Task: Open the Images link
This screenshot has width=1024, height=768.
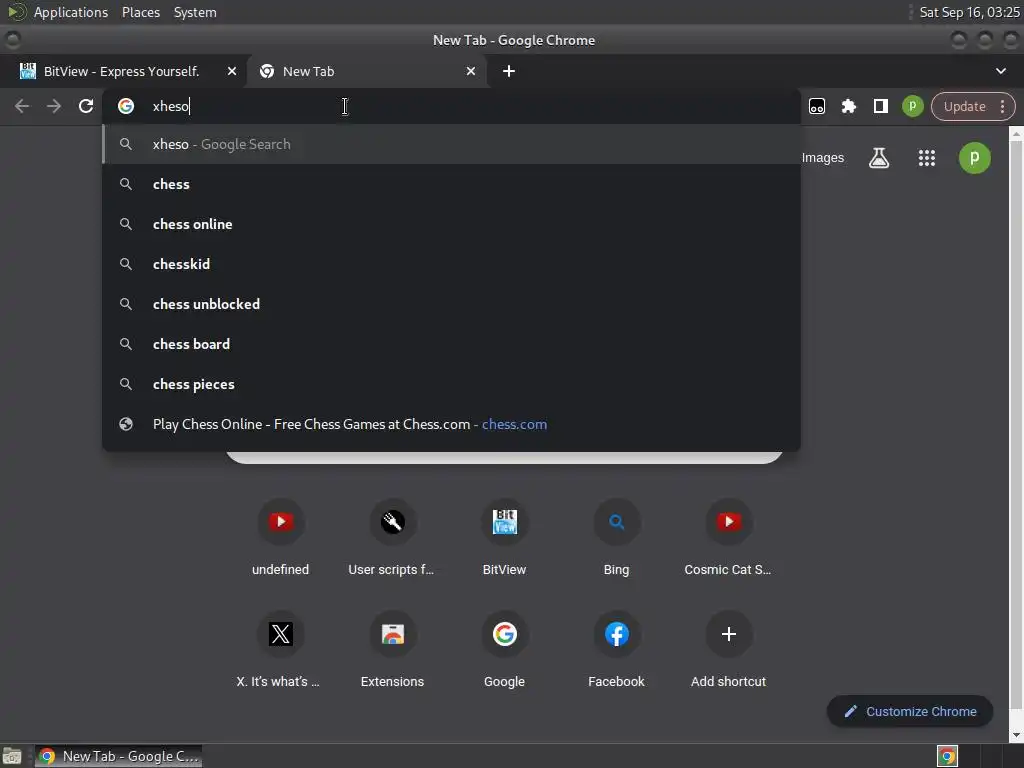Action: point(823,157)
